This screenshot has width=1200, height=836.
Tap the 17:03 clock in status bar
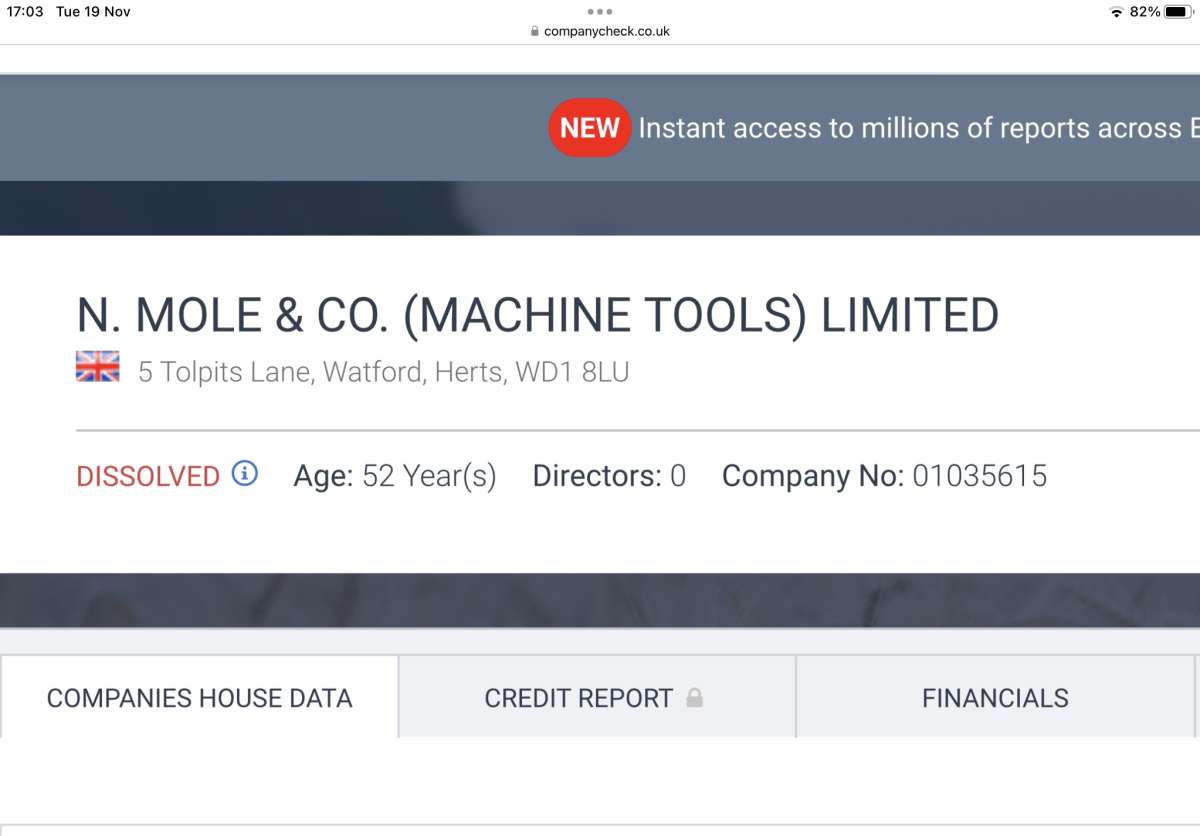point(25,12)
